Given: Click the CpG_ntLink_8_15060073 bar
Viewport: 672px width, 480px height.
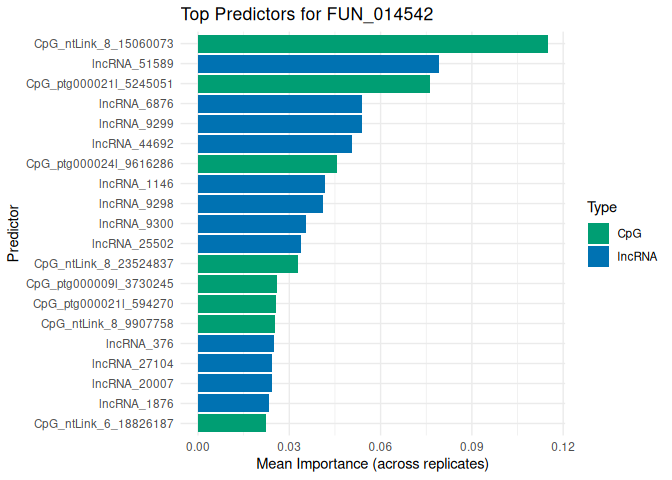Looking at the screenshot, I should (372, 44).
